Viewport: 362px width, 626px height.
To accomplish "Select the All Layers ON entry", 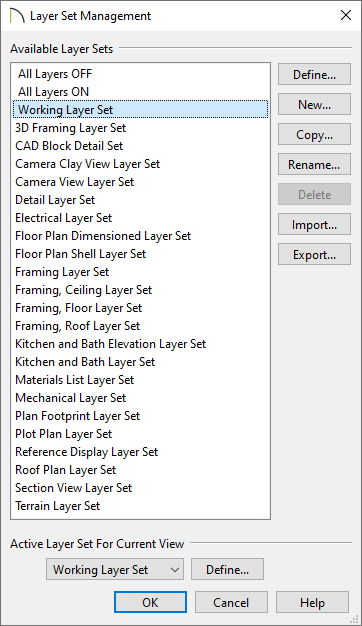I will [140, 92].
